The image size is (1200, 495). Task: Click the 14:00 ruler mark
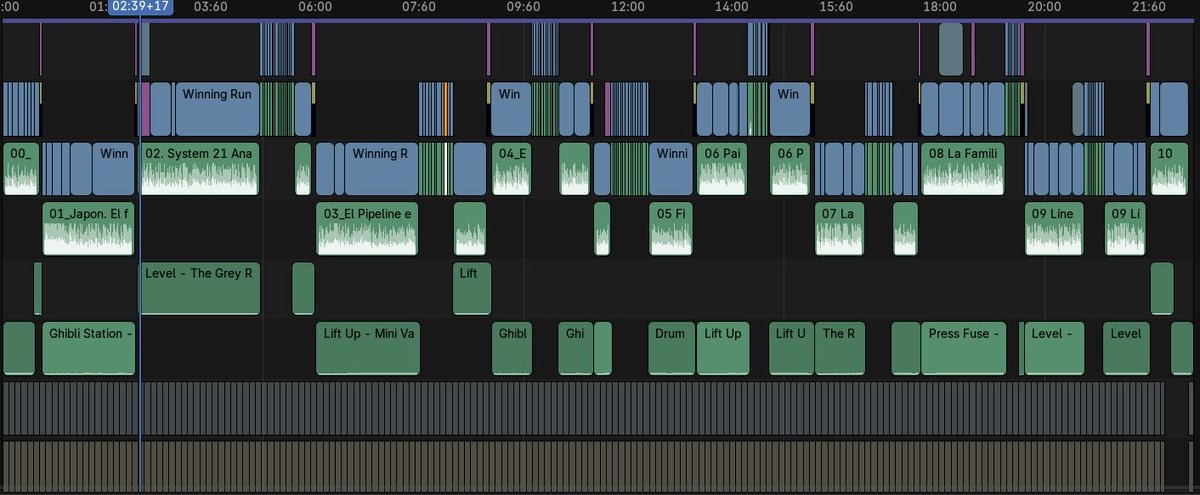[x=732, y=7]
